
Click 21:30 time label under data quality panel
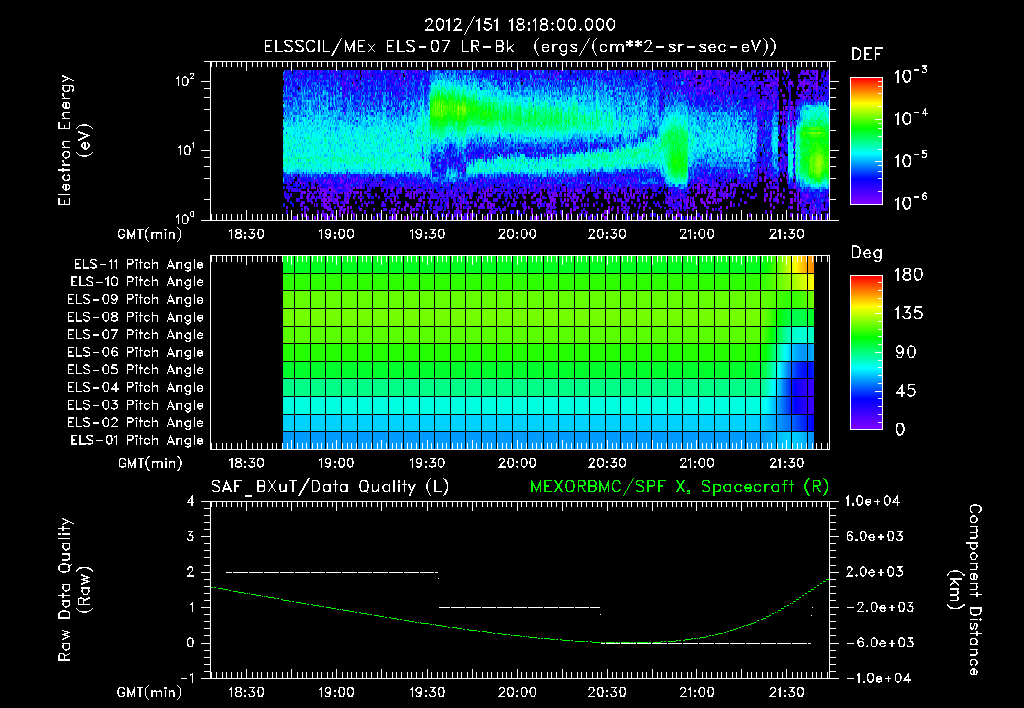click(786, 692)
